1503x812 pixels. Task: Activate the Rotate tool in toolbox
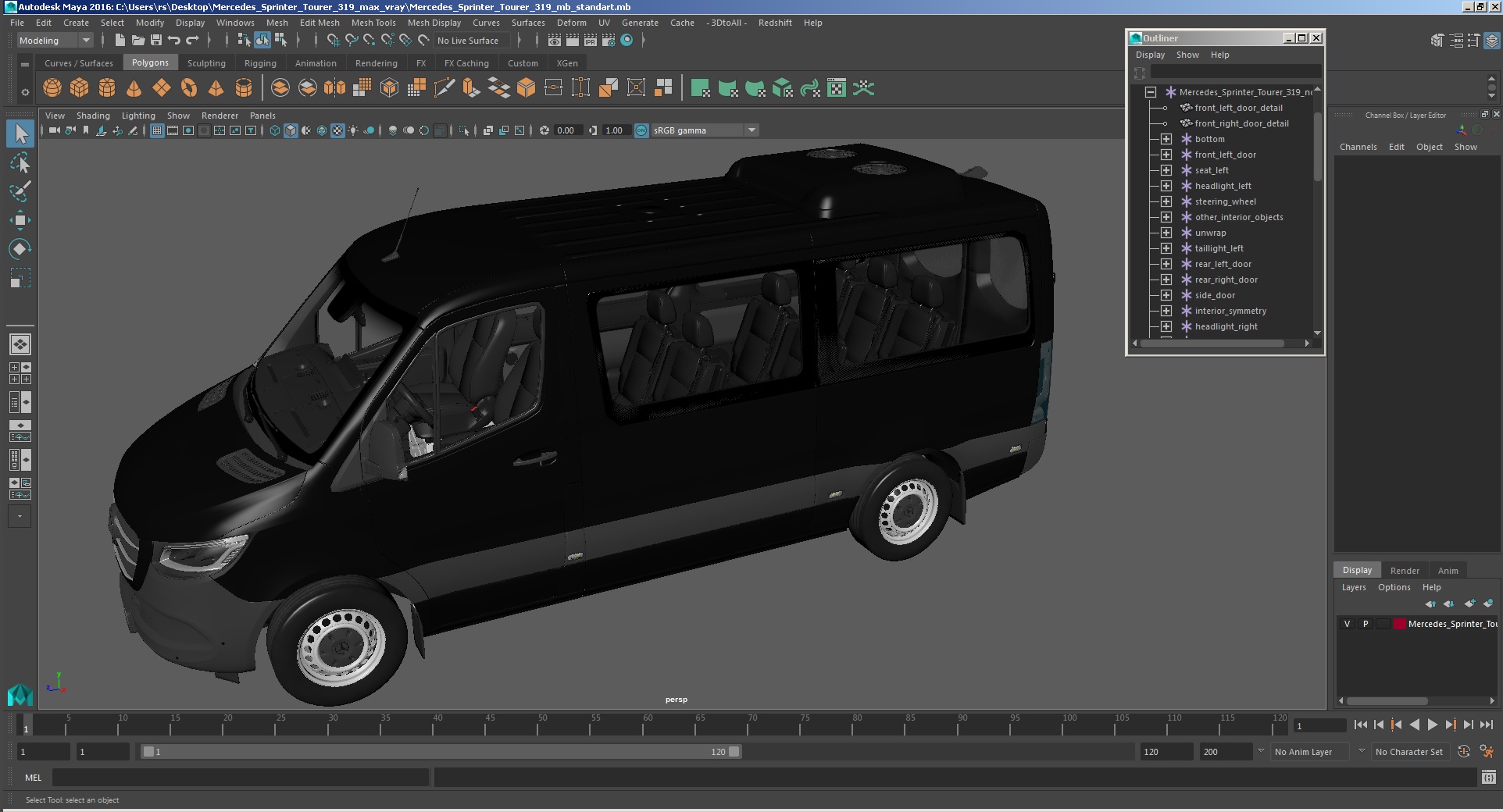(20, 249)
